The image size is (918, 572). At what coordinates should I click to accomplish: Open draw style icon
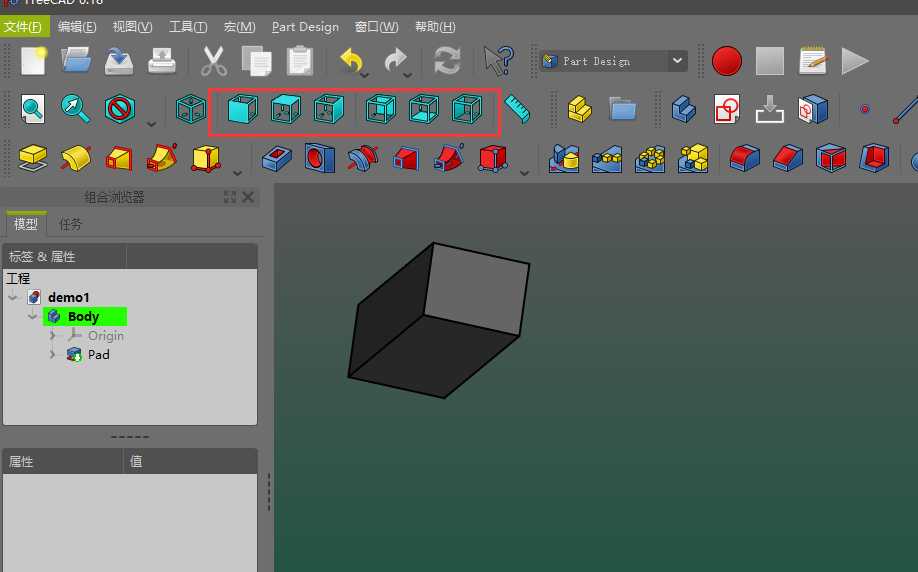(x=119, y=109)
